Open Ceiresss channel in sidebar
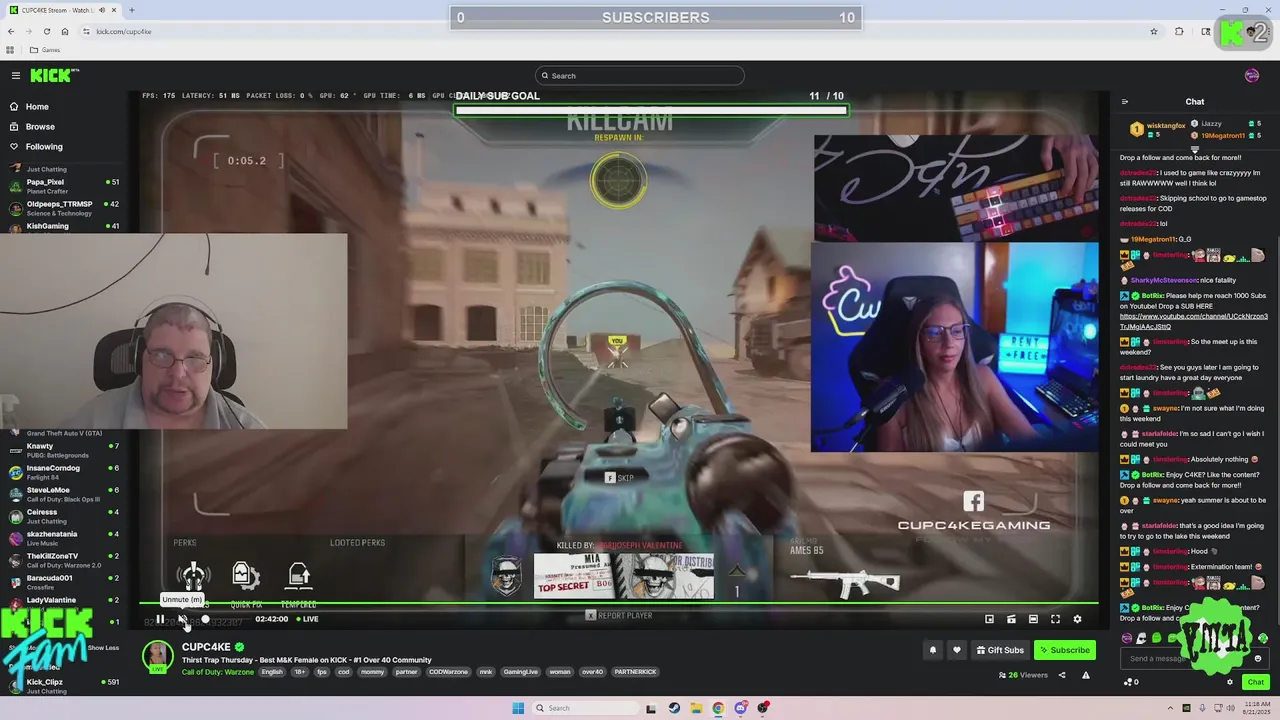Viewport: 1280px width, 720px height. [65, 516]
